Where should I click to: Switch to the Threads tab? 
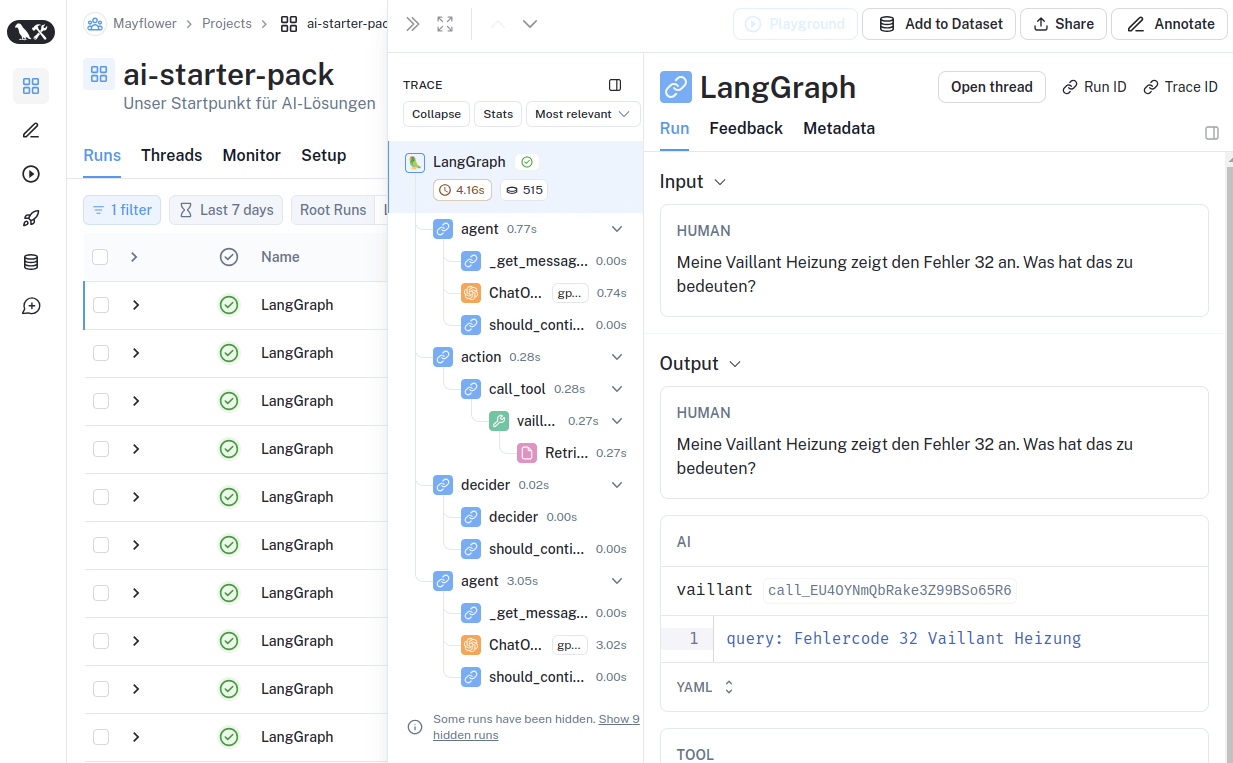tap(171, 155)
